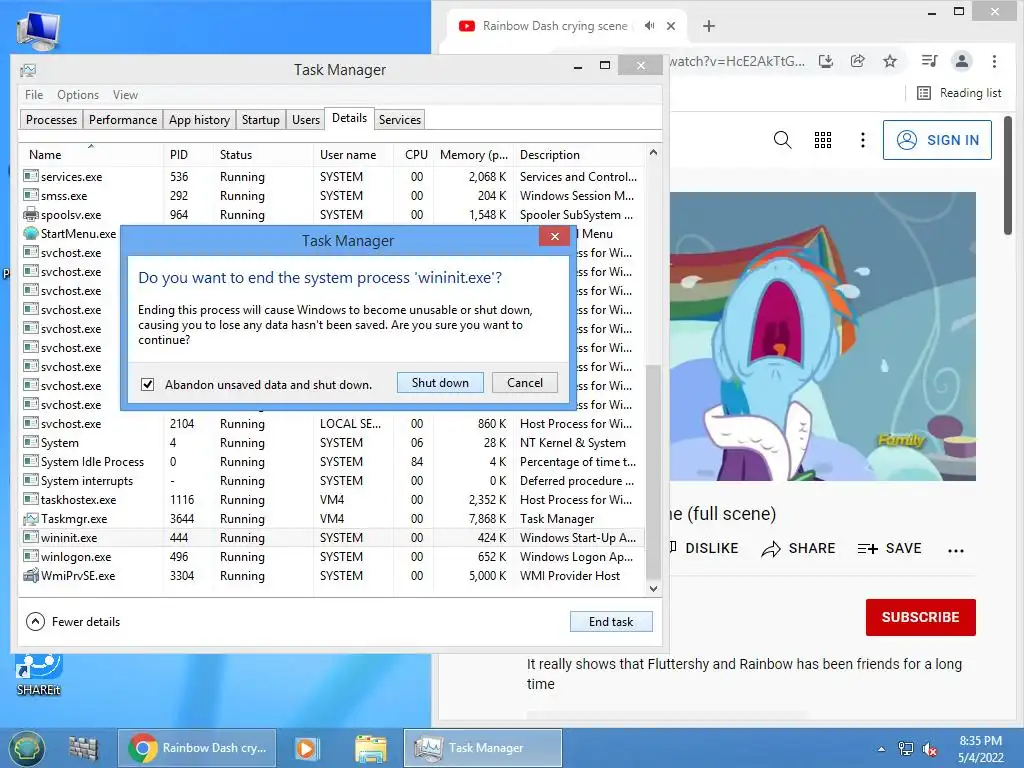Click the red SUBSCRIBE button
The height and width of the screenshot is (768, 1024).
pos(921,617)
